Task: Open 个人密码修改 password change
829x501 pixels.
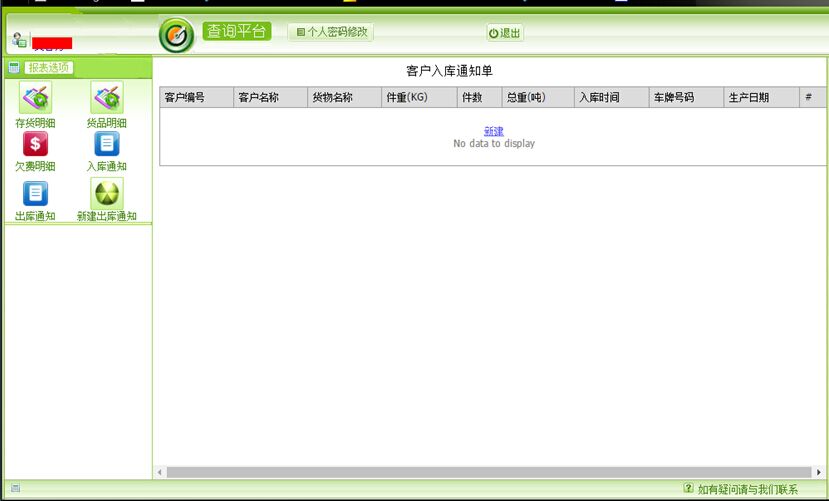Action: pos(331,32)
